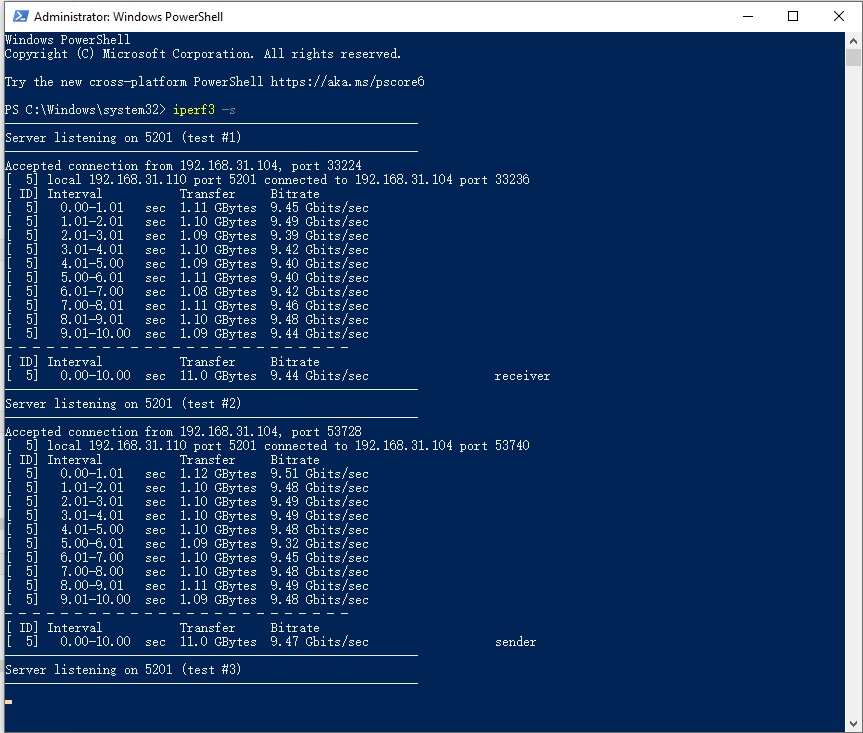Click the blinking cursor at the bottom
Screen dimensions: 863x733
coord(9,702)
